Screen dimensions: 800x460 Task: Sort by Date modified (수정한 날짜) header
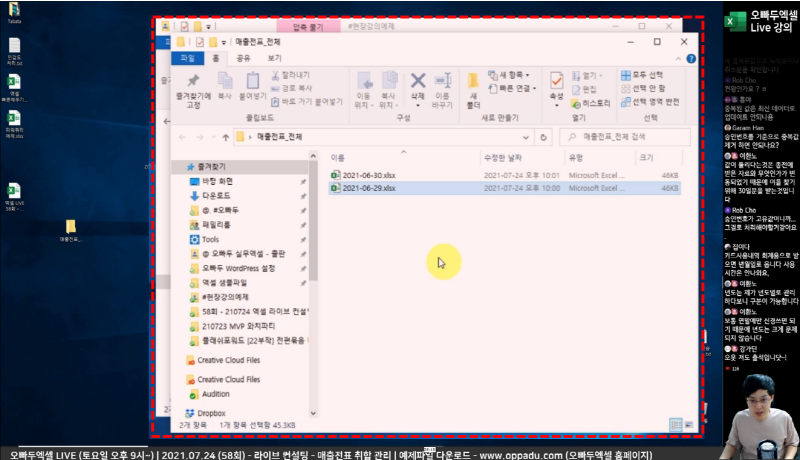522,158
